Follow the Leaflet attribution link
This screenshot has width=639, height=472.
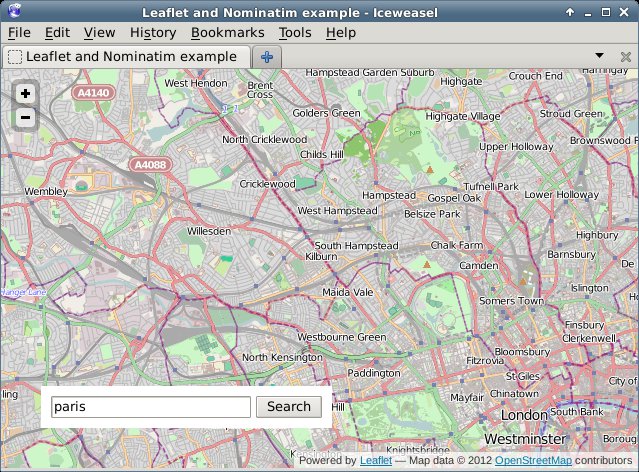point(375,461)
